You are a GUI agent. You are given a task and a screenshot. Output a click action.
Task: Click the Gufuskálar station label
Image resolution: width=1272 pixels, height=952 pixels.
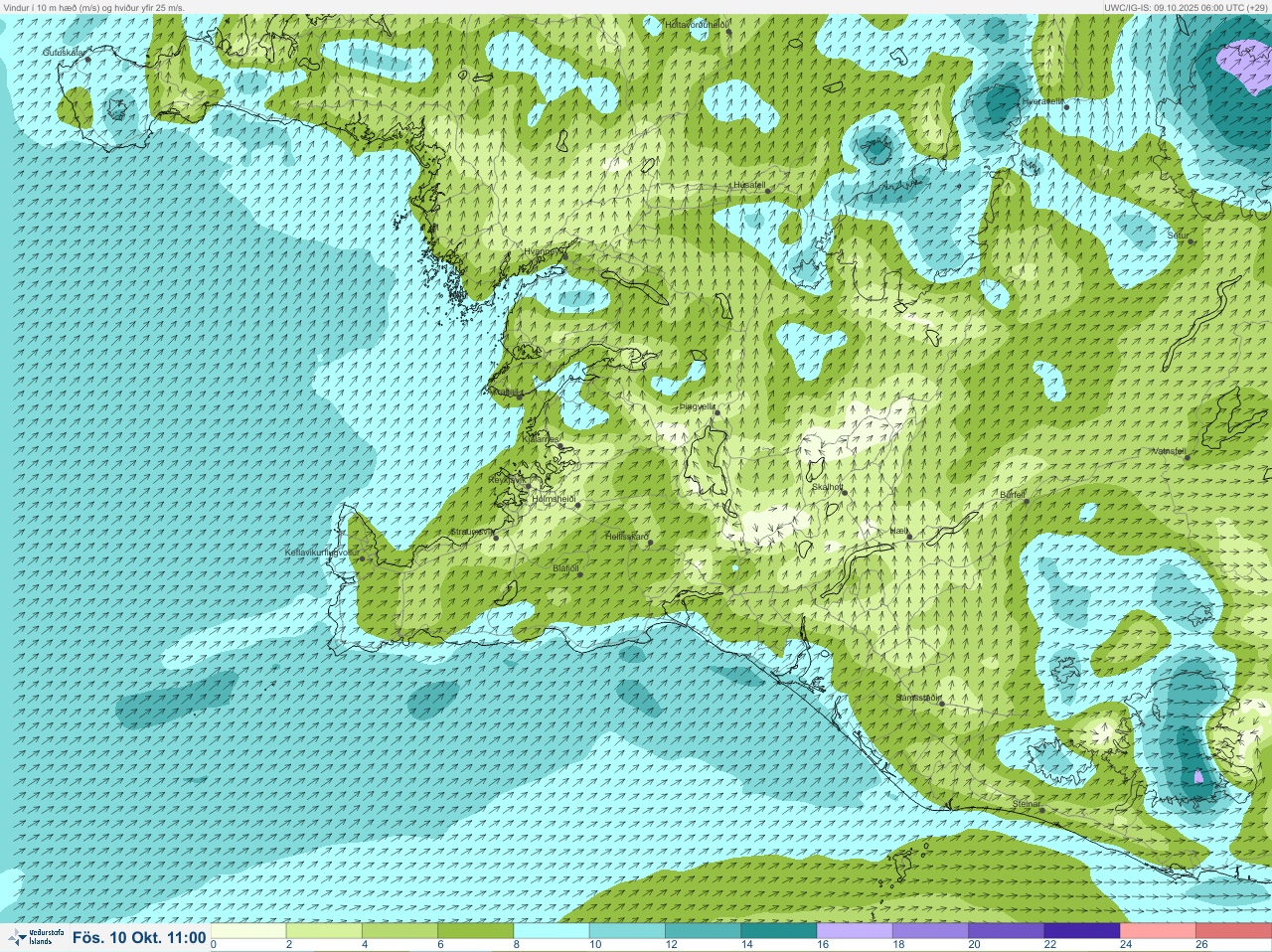64,52
